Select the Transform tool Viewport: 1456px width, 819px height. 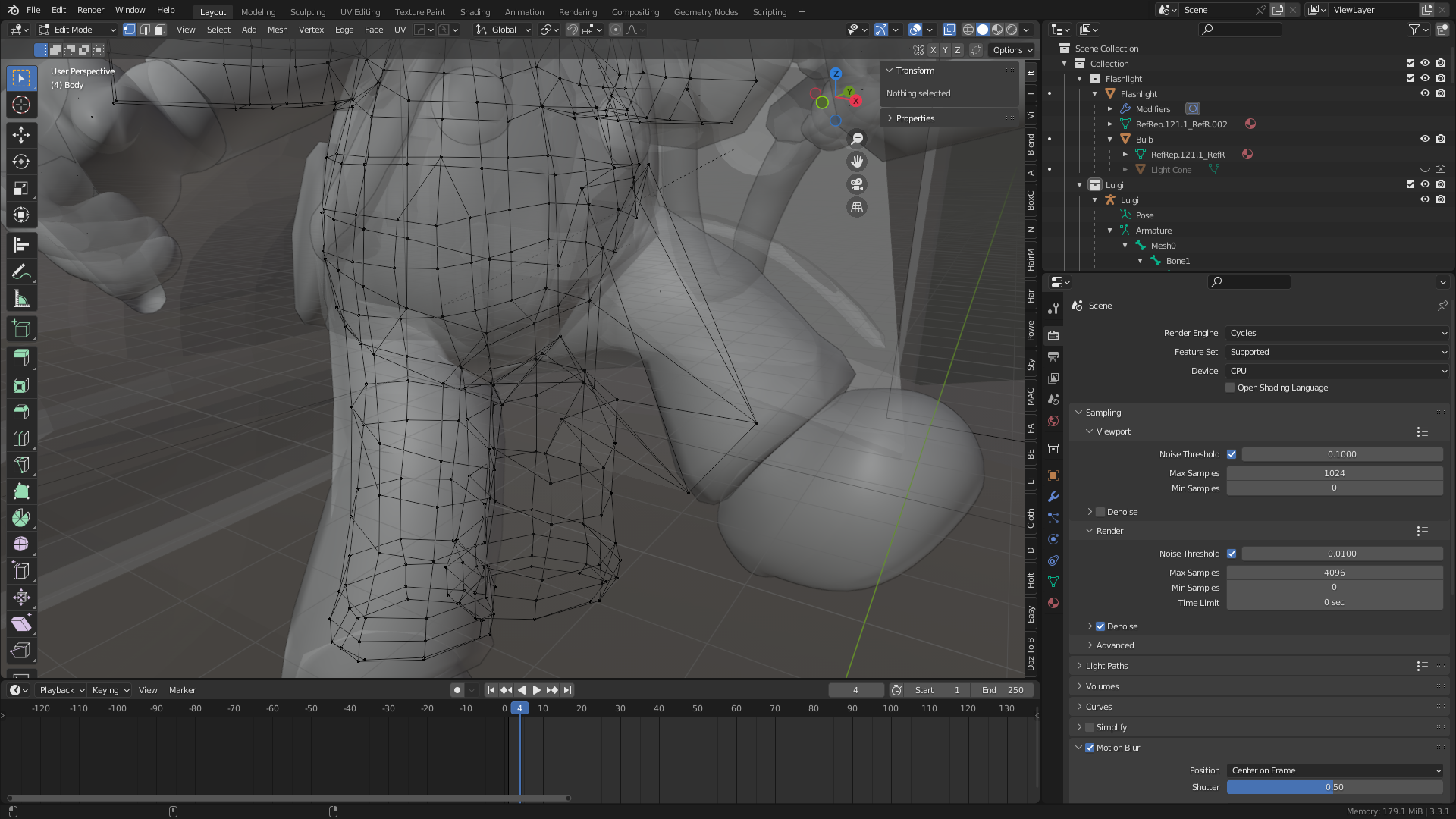pos(21,215)
